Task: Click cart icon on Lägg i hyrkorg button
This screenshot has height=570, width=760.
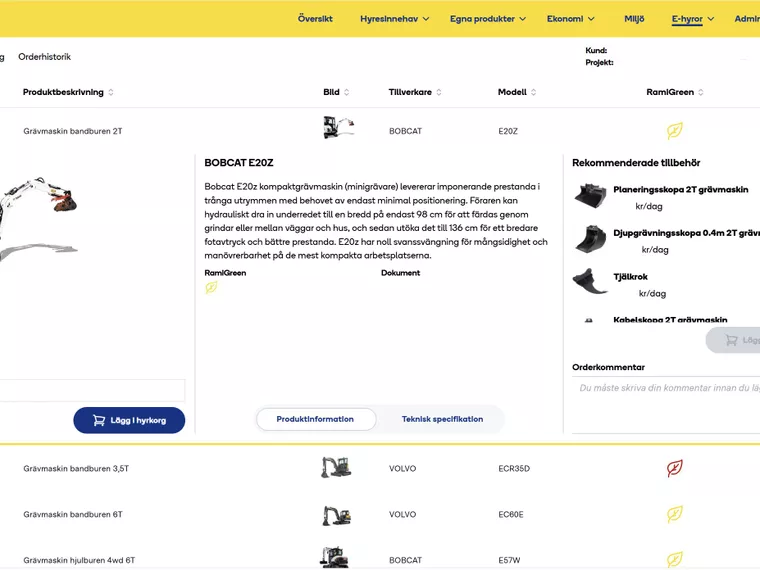Action: [x=99, y=420]
